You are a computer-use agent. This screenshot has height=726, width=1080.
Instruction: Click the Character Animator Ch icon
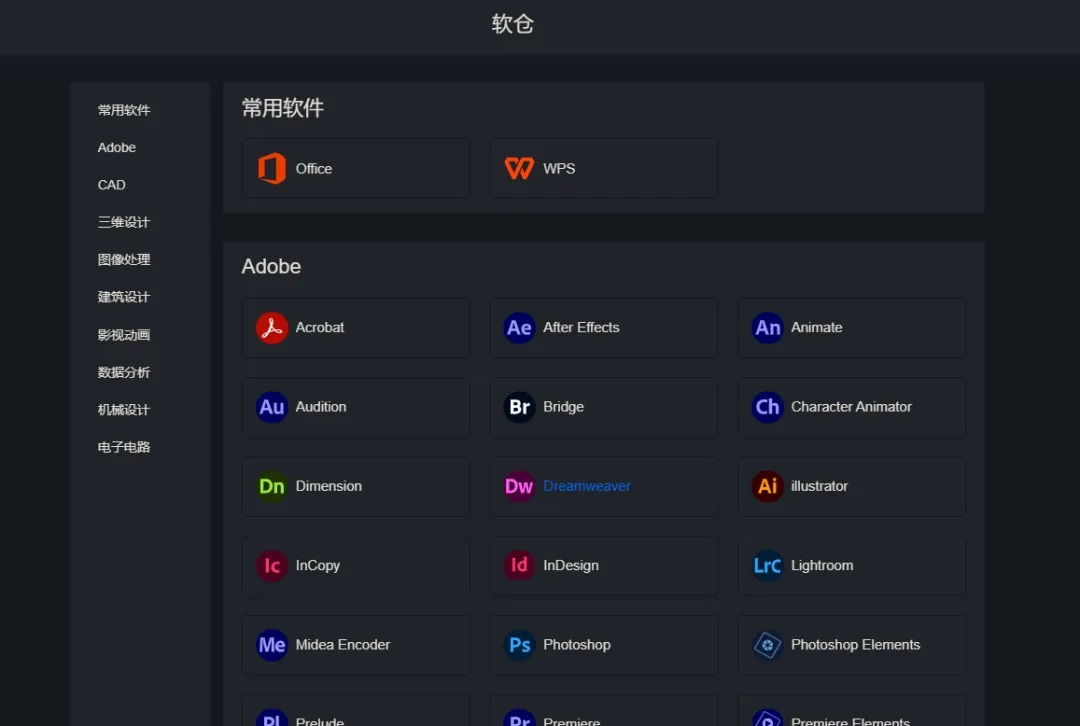767,407
